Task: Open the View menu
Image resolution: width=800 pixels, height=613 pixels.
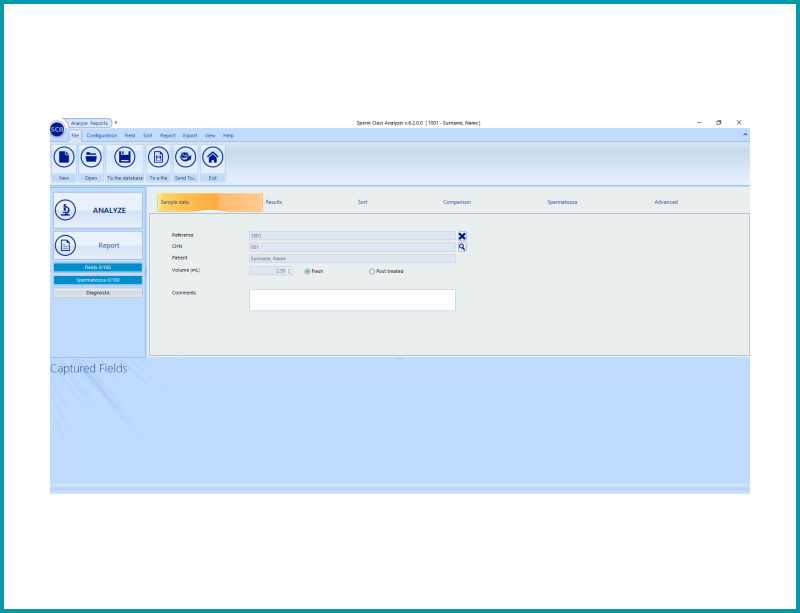Action: pyautogui.click(x=210, y=136)
